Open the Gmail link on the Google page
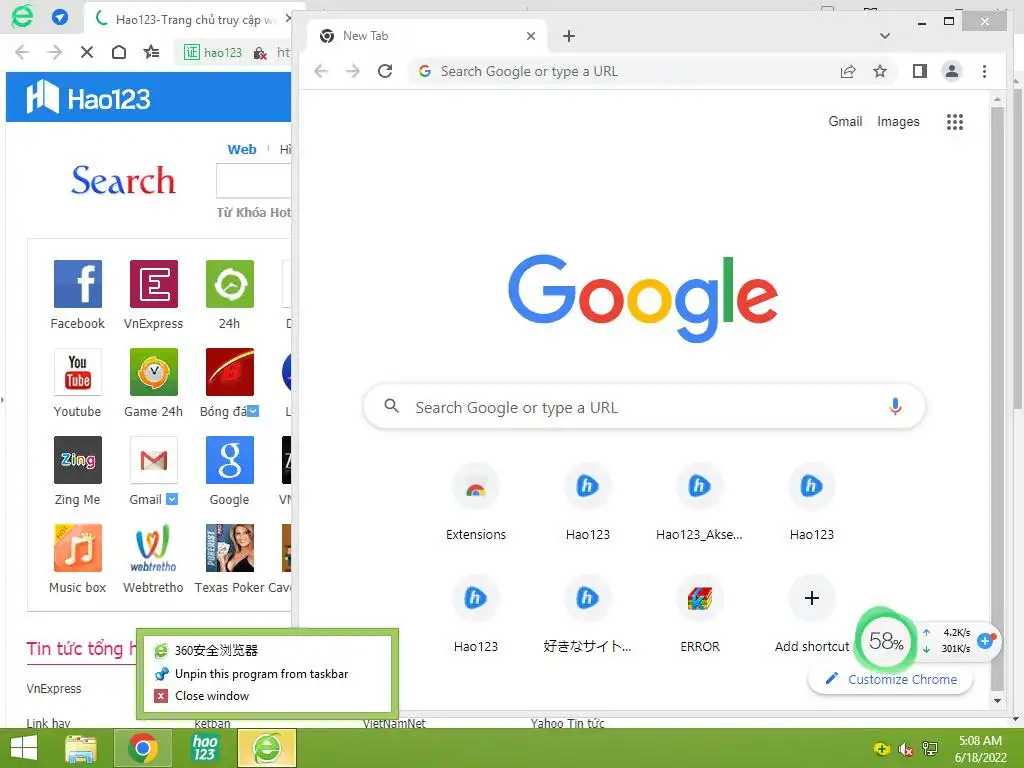This screenshot has width=1024, height=768. 845,121
